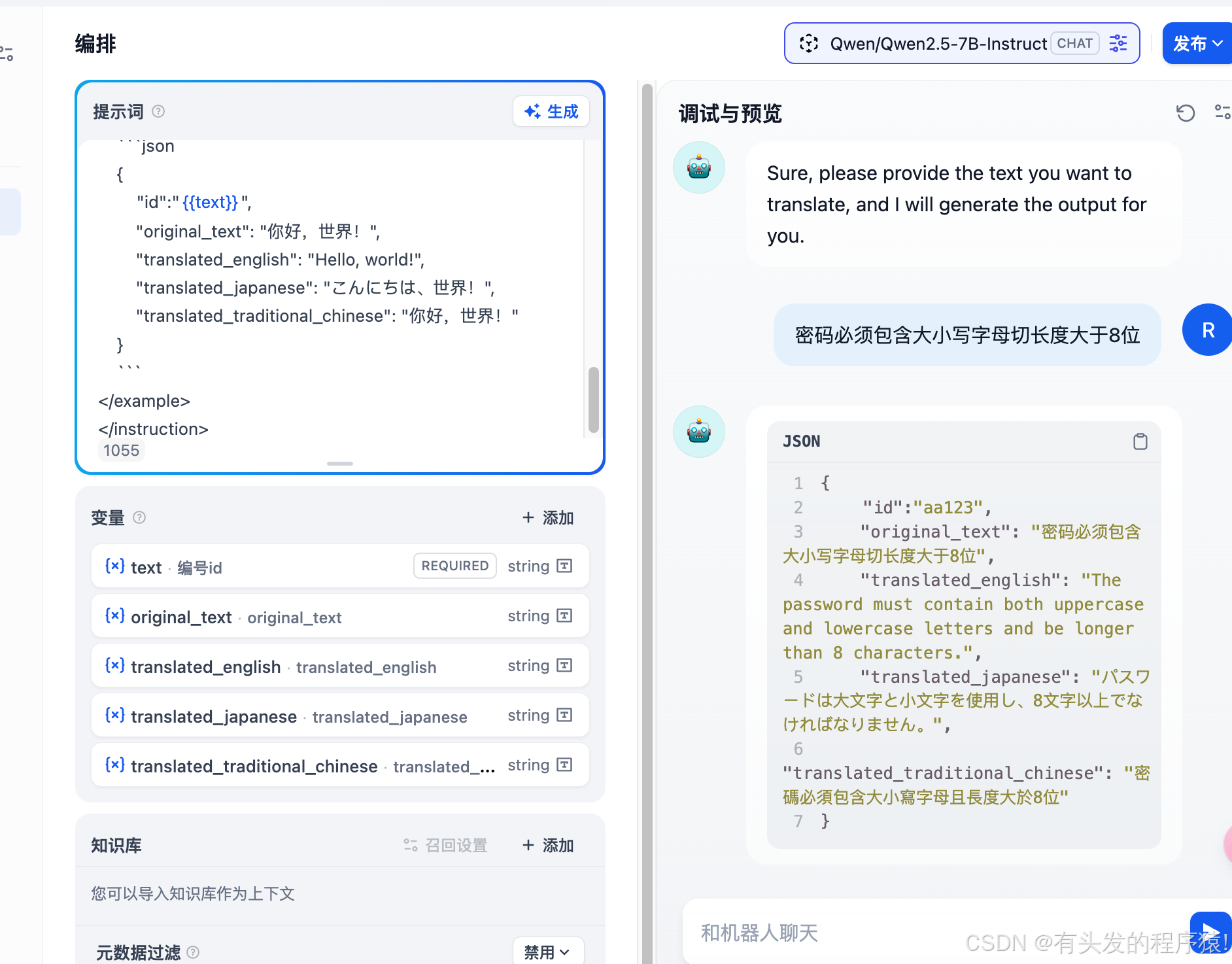
Task: Click variable icon of original_text row
Action: pos(115,615)
